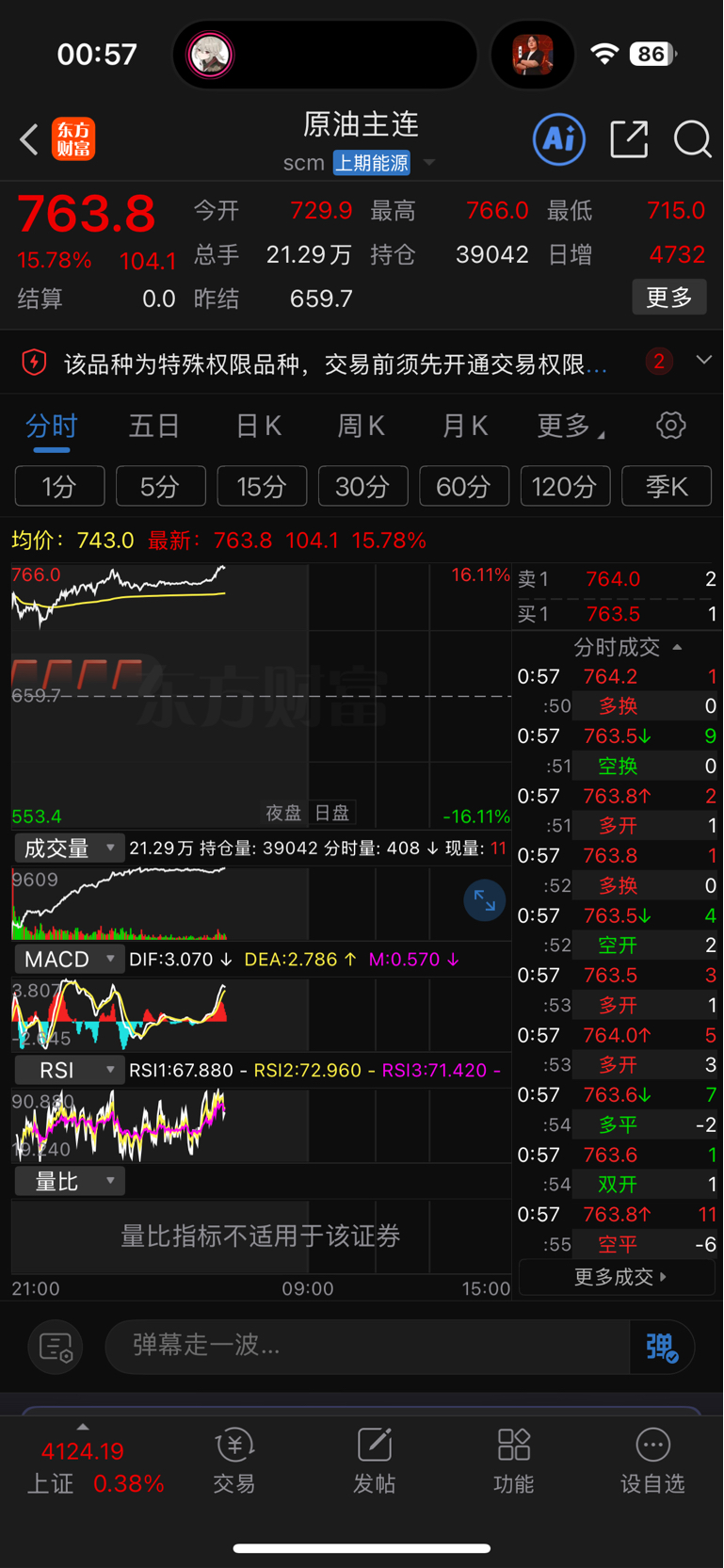Tap the DIF:3.070 MACD reading
Screen dimensions: 724x1568
coord(181,960)
